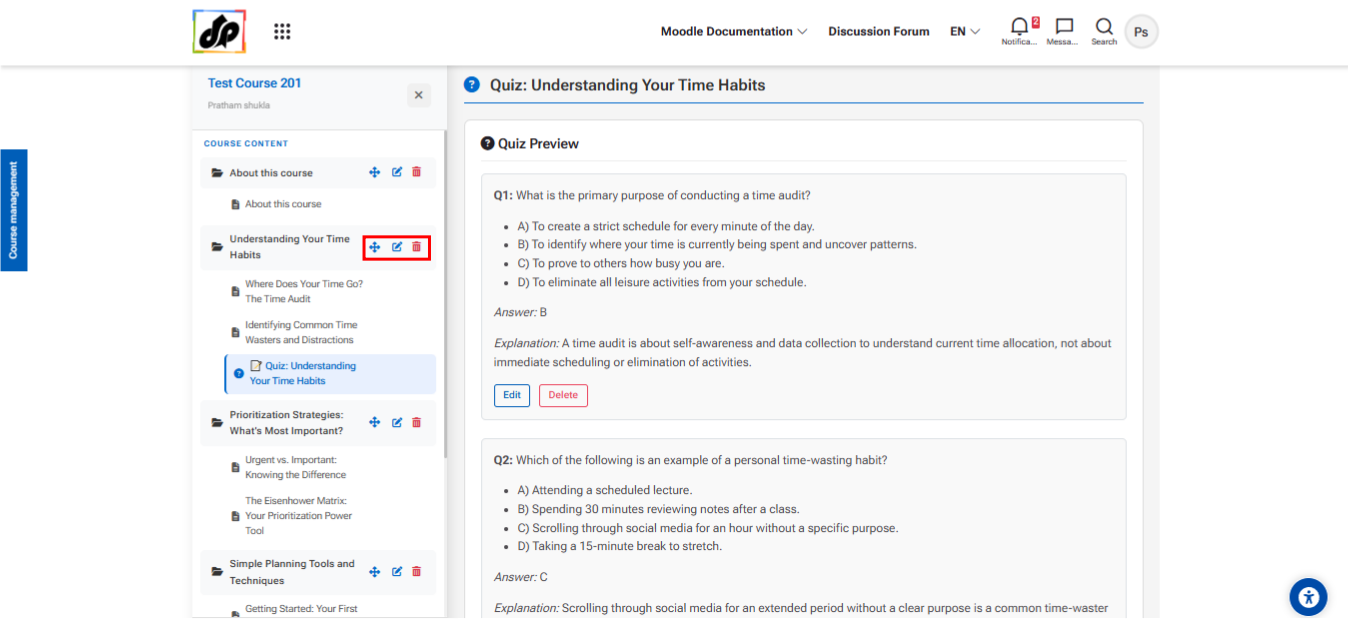Screen dimensions: 1349x619
Task: Open the Notifications bell
Action: click(1019, 31)
